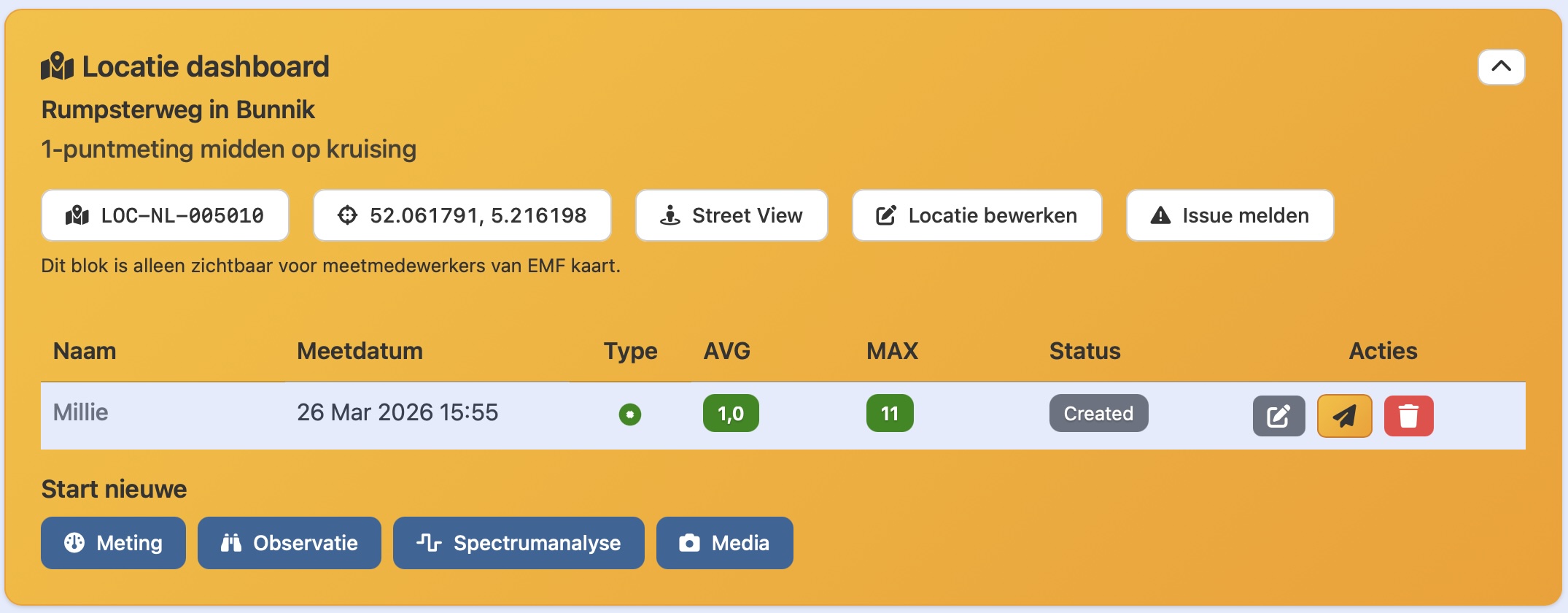Click the Start nieuwe heading
This screenshot has width=1568, height=613.
click(114, 489)
